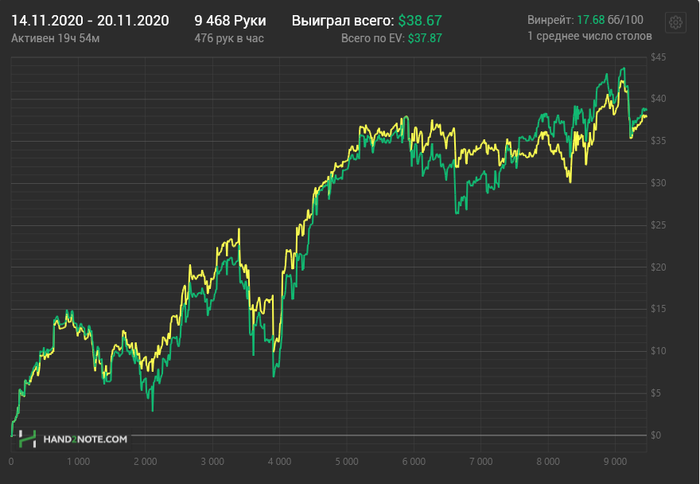Click the $0 y-axis label
Viewport: 700px width, 484px height.
point(655,435)
